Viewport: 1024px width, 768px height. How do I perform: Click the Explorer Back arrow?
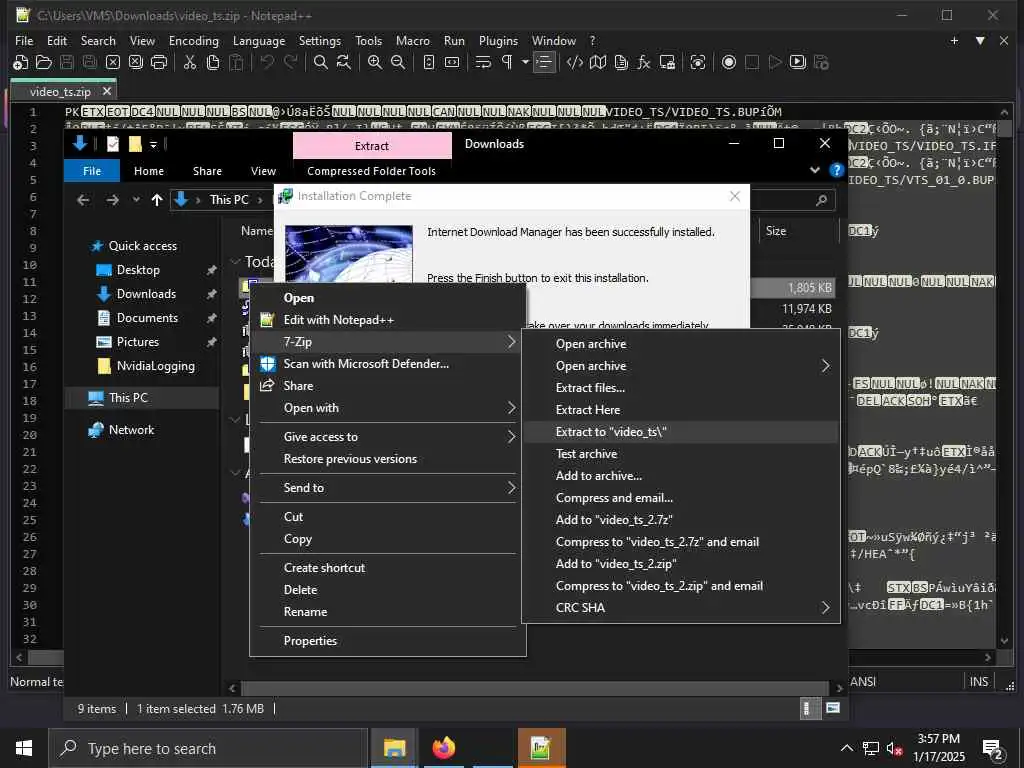pos(83,200)
